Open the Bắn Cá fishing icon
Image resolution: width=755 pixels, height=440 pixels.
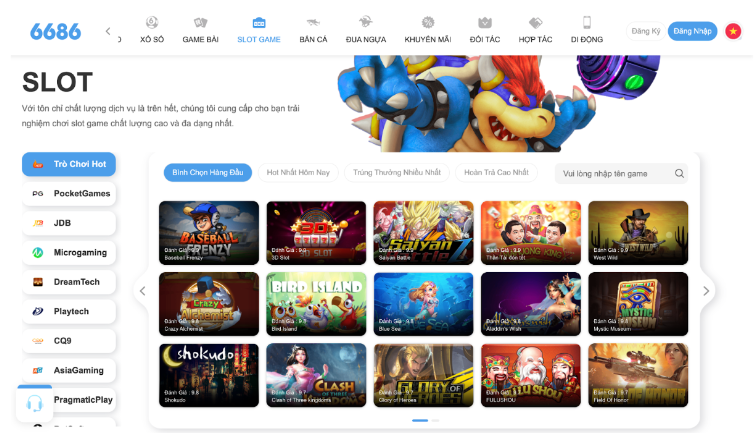(313, 22)
